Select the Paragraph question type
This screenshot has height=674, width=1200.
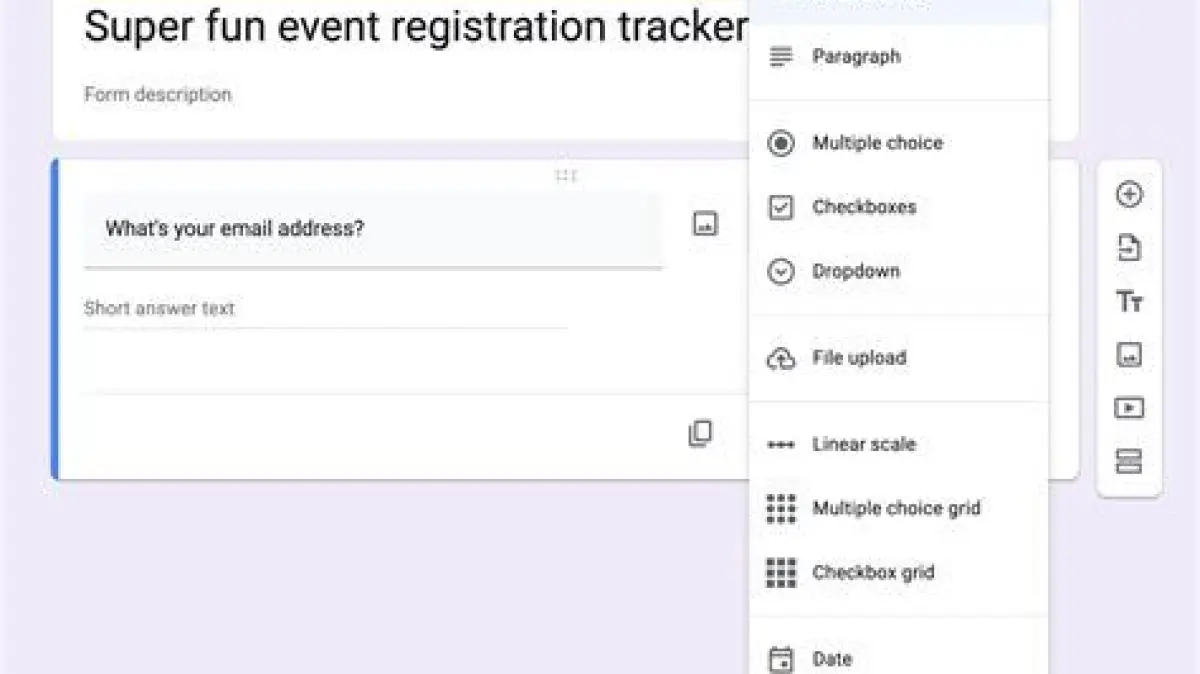pyautogui.click(x=856, y=57)
